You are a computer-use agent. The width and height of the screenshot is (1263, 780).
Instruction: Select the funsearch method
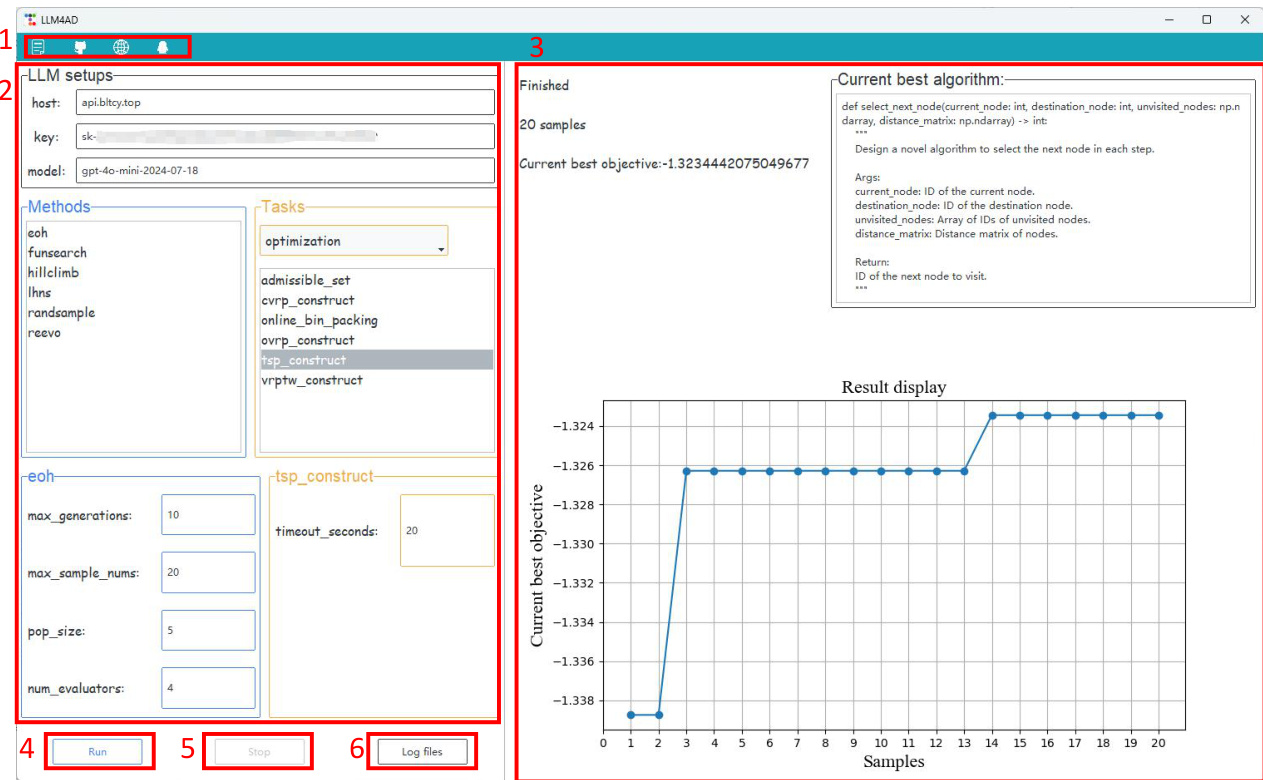coord(58,253)
